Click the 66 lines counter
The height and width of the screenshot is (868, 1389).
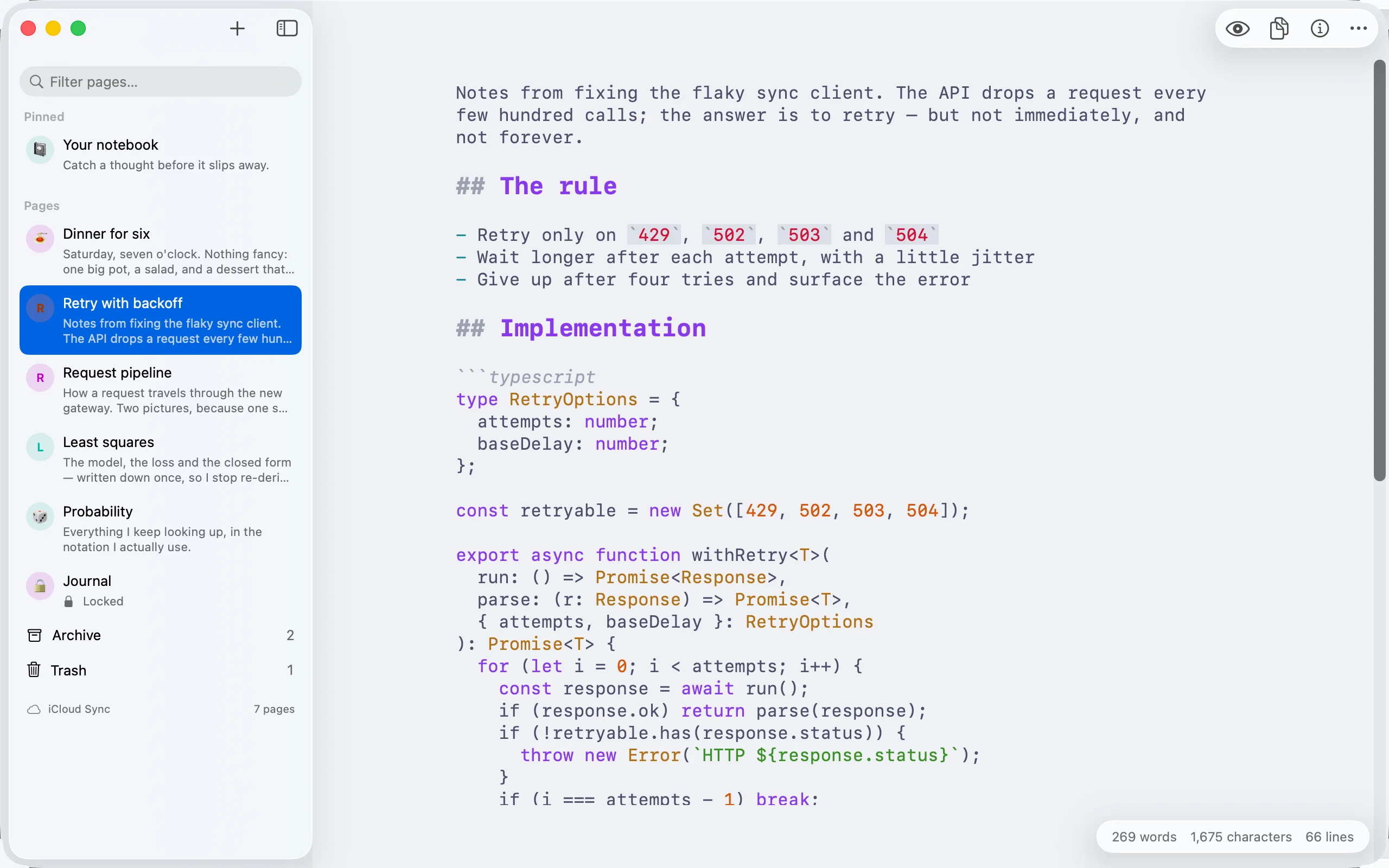click(1329, 837)
